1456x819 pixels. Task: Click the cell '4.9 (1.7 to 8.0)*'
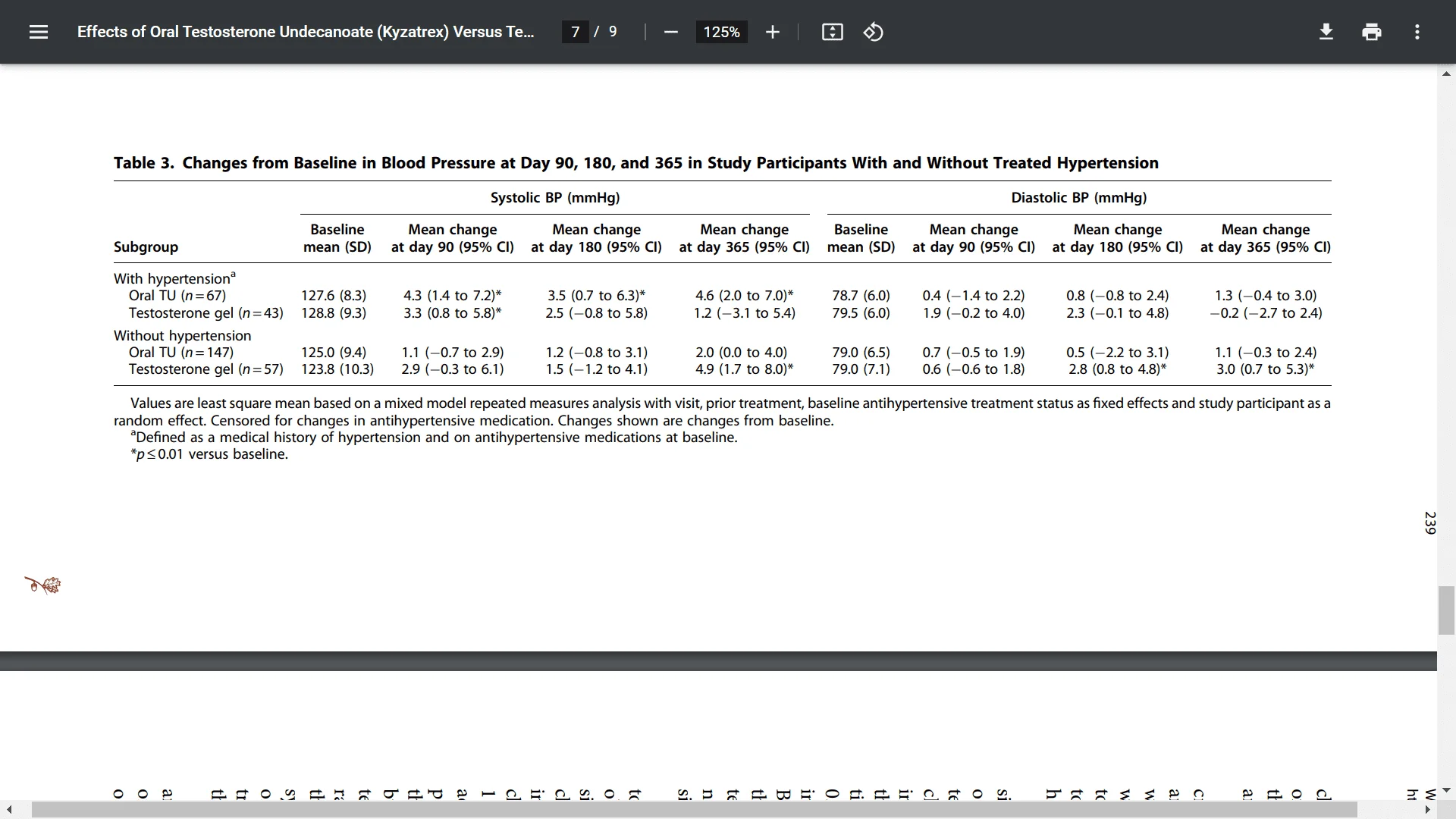(x=745, y=369)
